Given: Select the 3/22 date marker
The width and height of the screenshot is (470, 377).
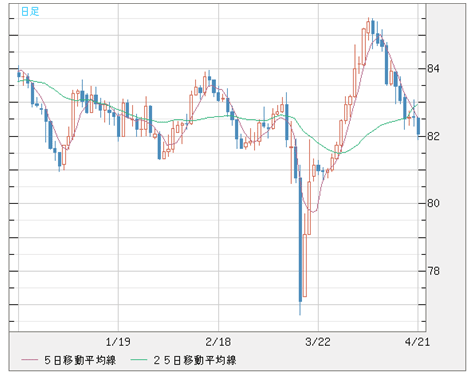Looking at the screenshot, I should pos(318,342).
